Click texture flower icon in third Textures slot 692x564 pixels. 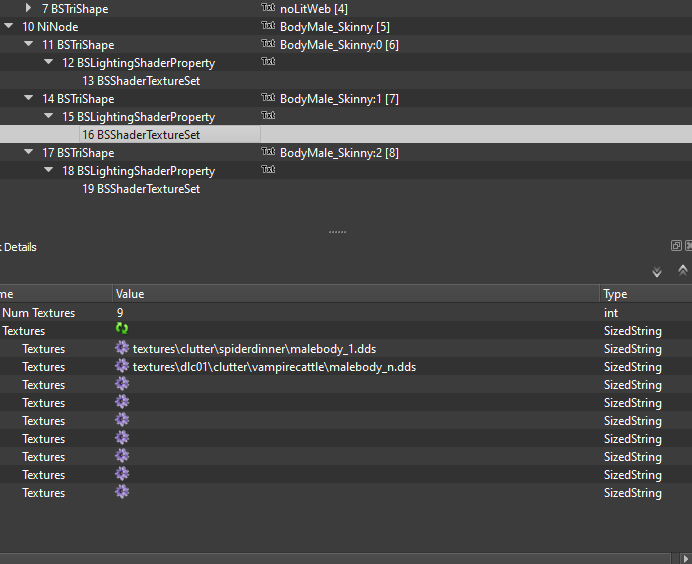pyautogui.click(x=122, y=384)
